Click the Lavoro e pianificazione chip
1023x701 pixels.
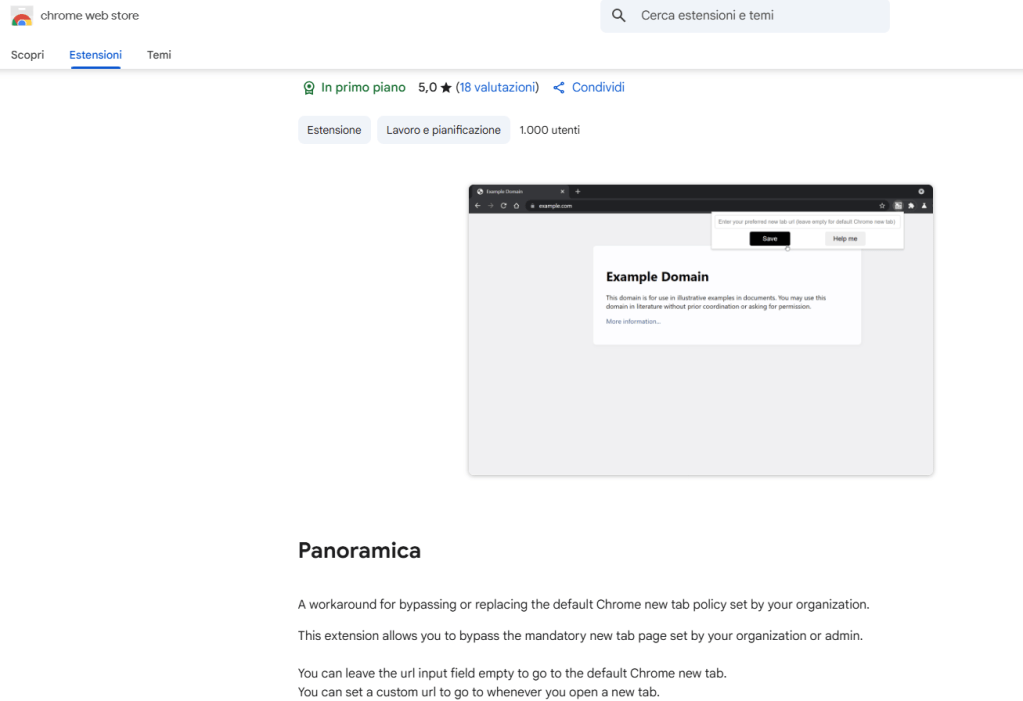(x=443, y=130)
